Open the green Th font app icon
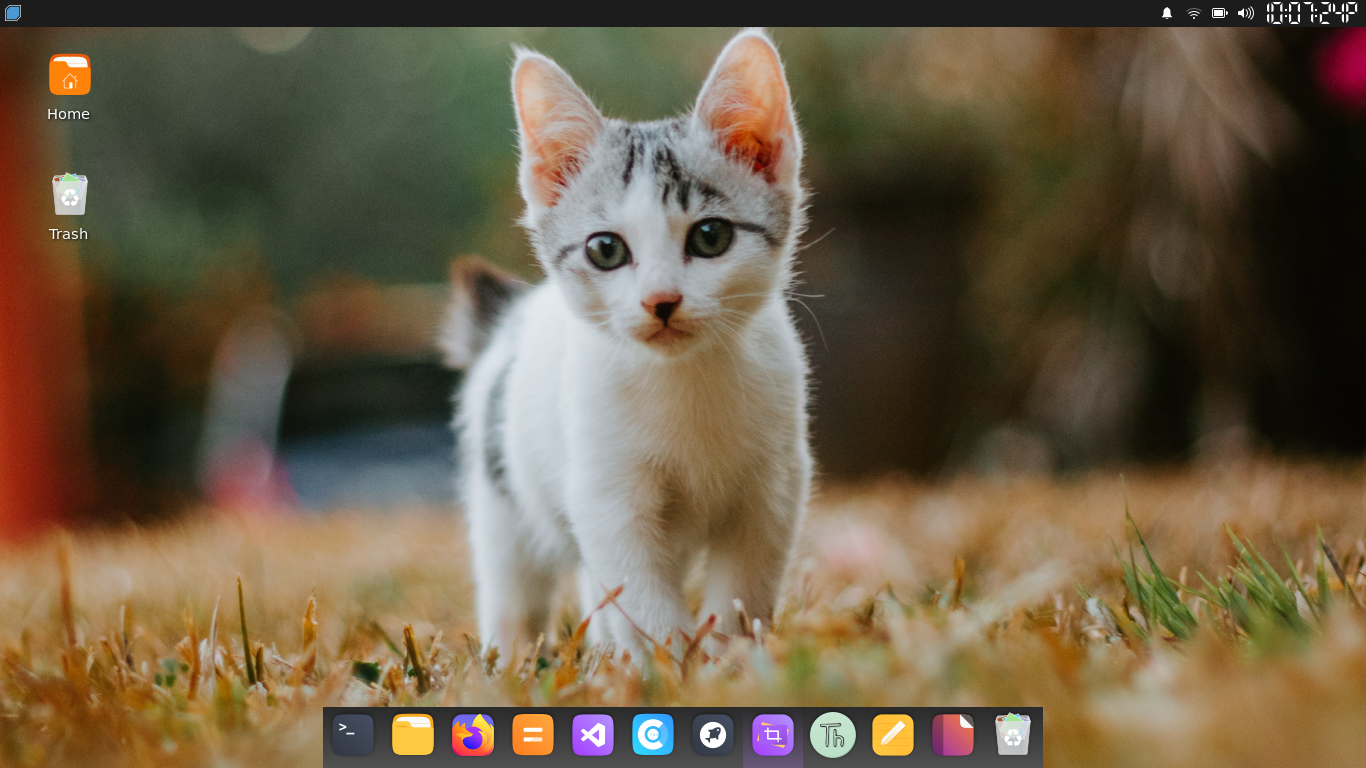Viewport: 1366px width, 768px height. (x=833, y=735)
